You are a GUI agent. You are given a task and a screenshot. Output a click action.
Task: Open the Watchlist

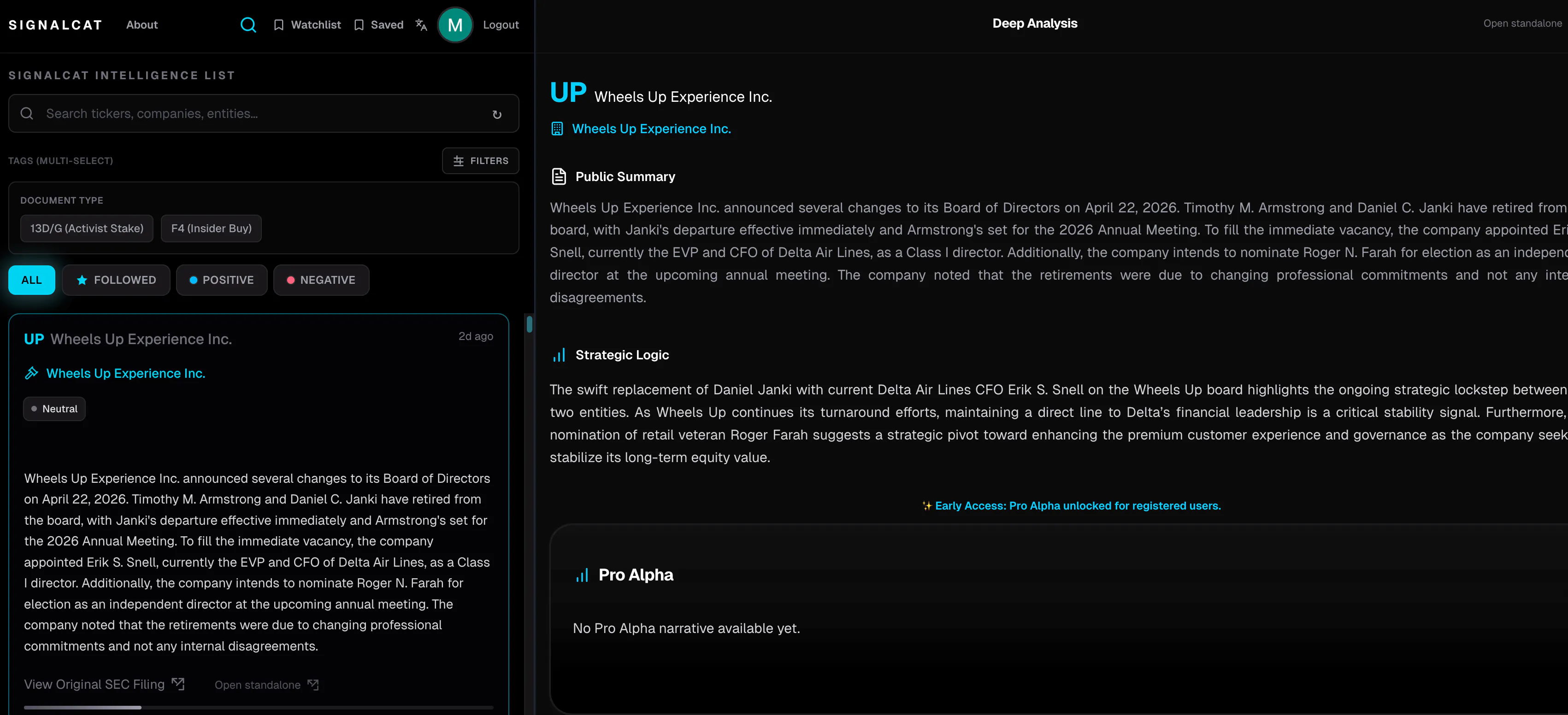coord(307,25)
